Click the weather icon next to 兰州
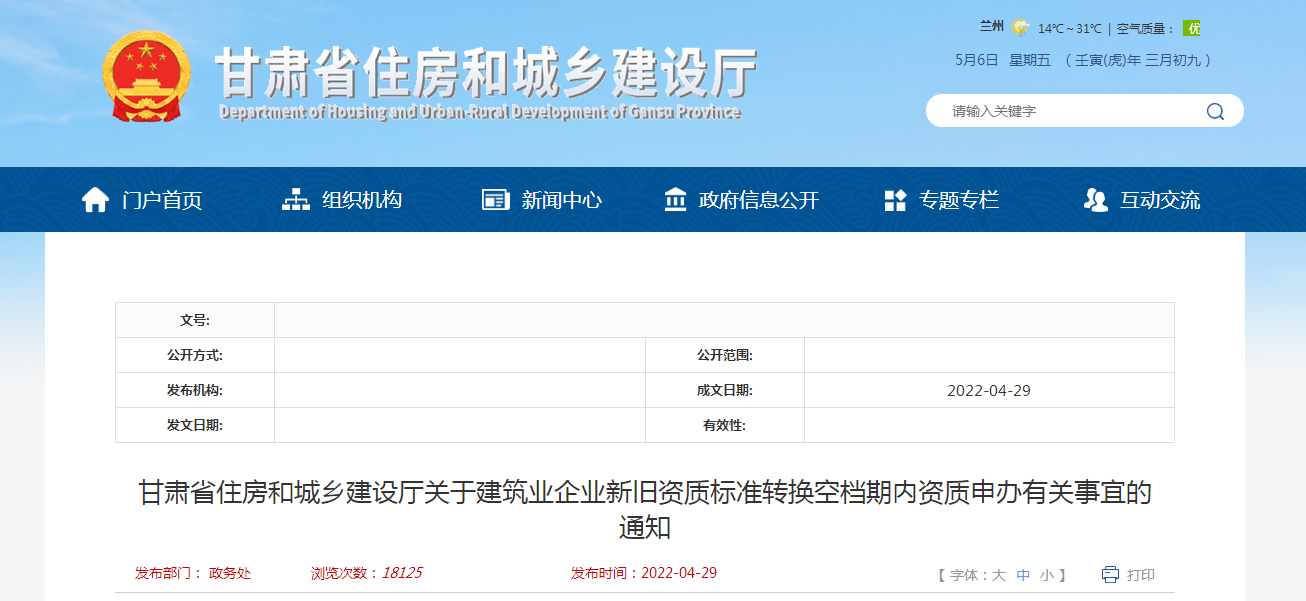The height and width of the screenshot is (601, 1306). click(x=1020, y=28)
